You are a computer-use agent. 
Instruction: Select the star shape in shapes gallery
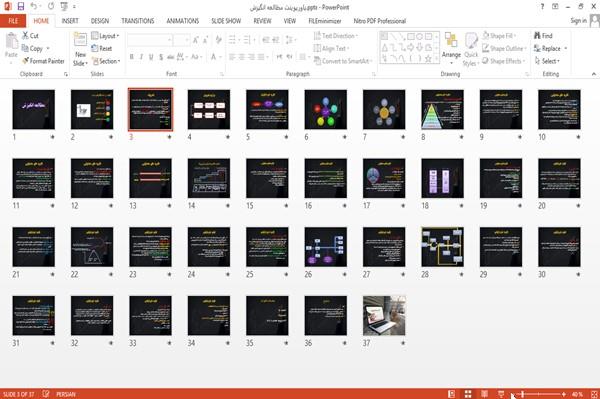[428, 59]
